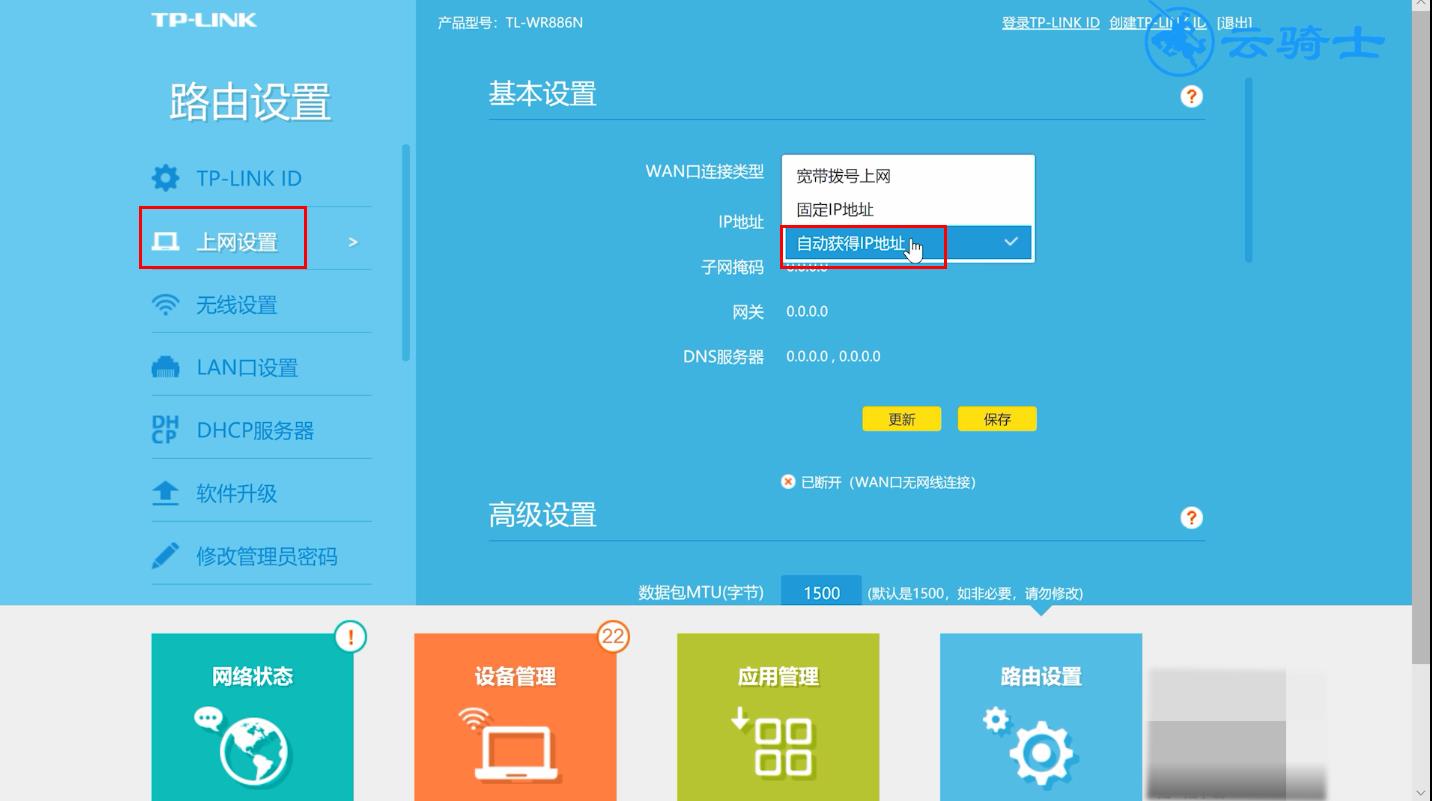Expand the 上网设置 chevron arrow
The image size is (1432, 801).
tap(352, 242)
